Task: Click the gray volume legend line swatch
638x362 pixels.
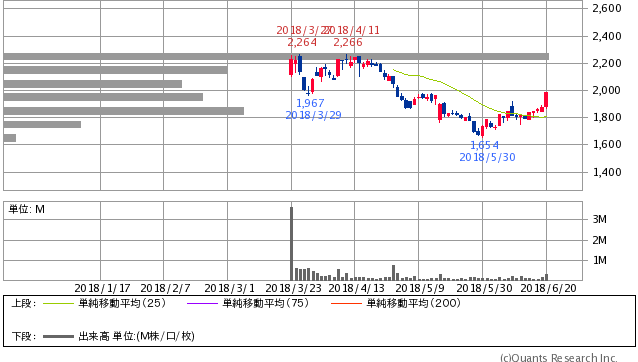Action: (x=58, y=336)
